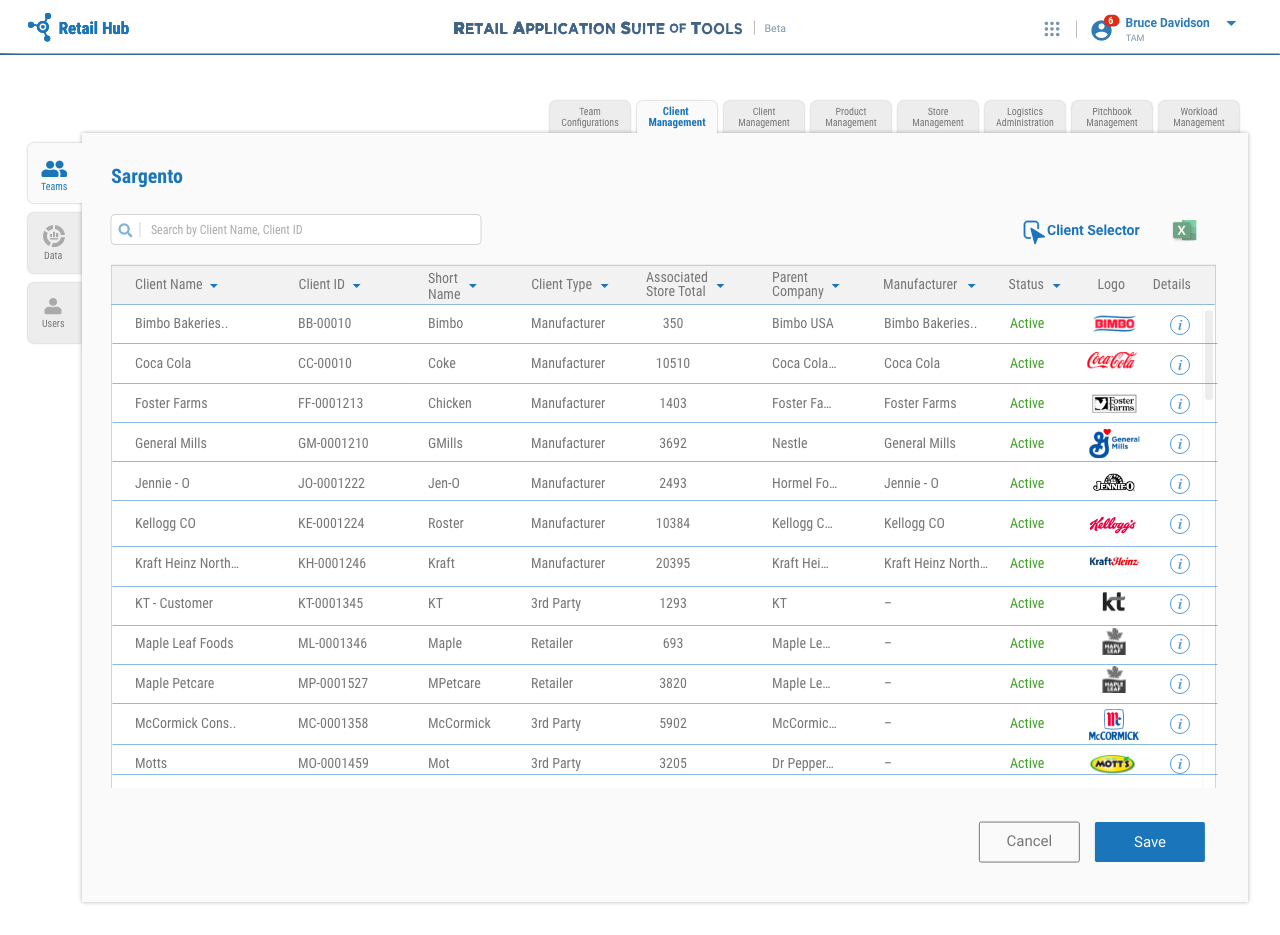Screen dimensions: 1280x935
Task: Click the Kellogg's logo thumbnail
Action: [x=1112, y=524]
